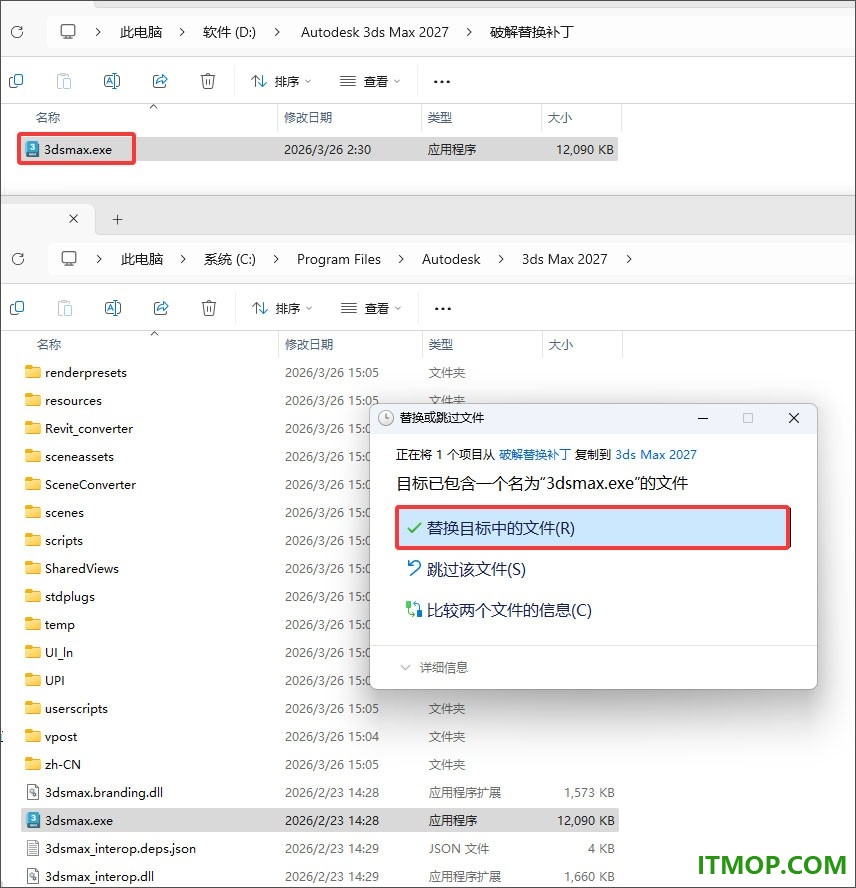The width and height of the screenshot is (856, 888).
Task: Go to Autodesk breadcrumb in bottom window
Action: (451, 259)
